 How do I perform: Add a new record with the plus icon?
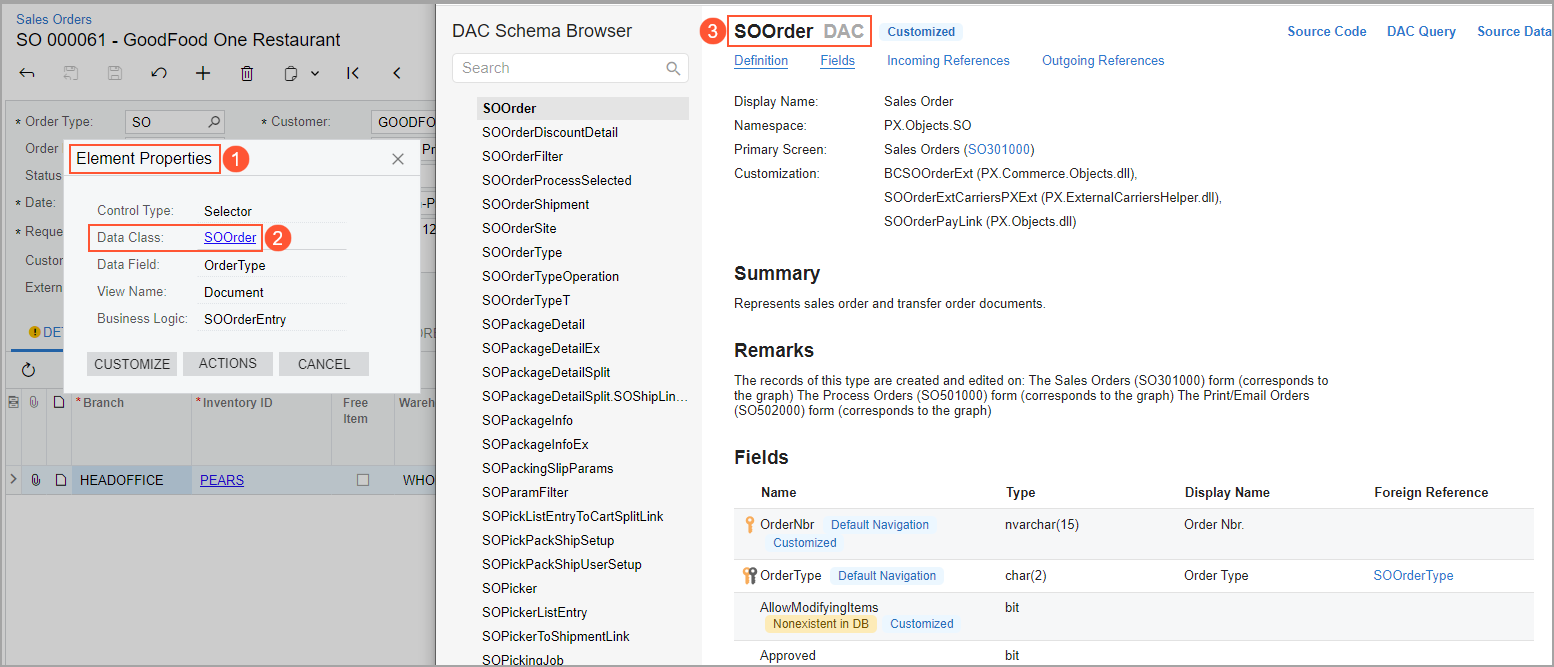pyautogui.click(x=203, y=73)
